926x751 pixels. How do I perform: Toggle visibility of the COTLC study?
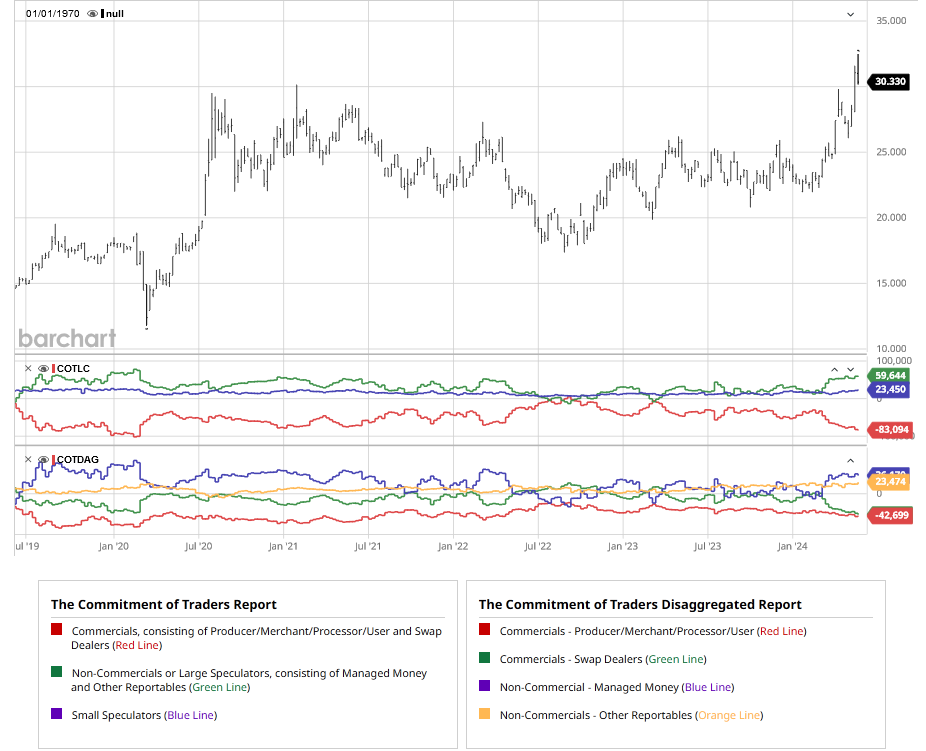(43, 369)
